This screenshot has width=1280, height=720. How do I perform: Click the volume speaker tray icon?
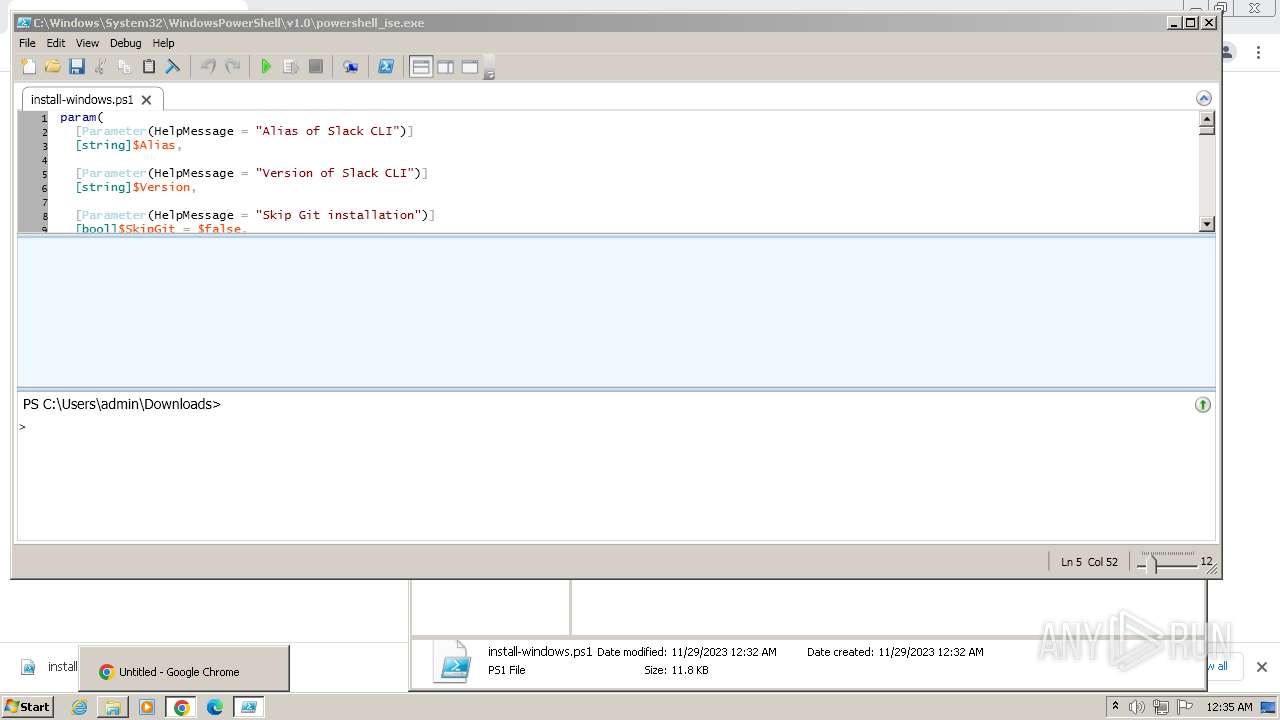click(1137, 707)
